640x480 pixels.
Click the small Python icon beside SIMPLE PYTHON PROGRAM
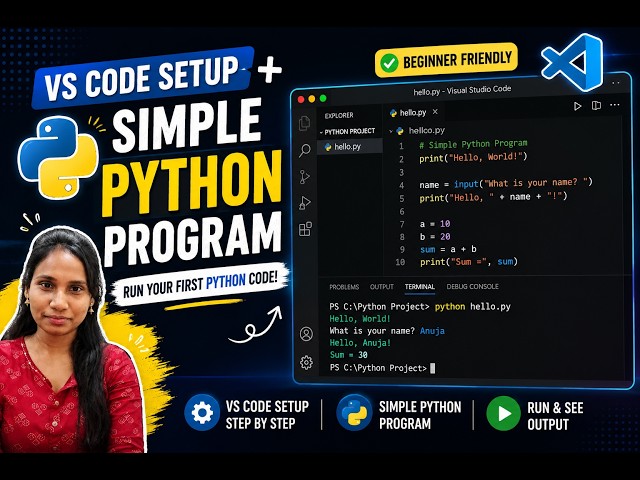point(354,413)
